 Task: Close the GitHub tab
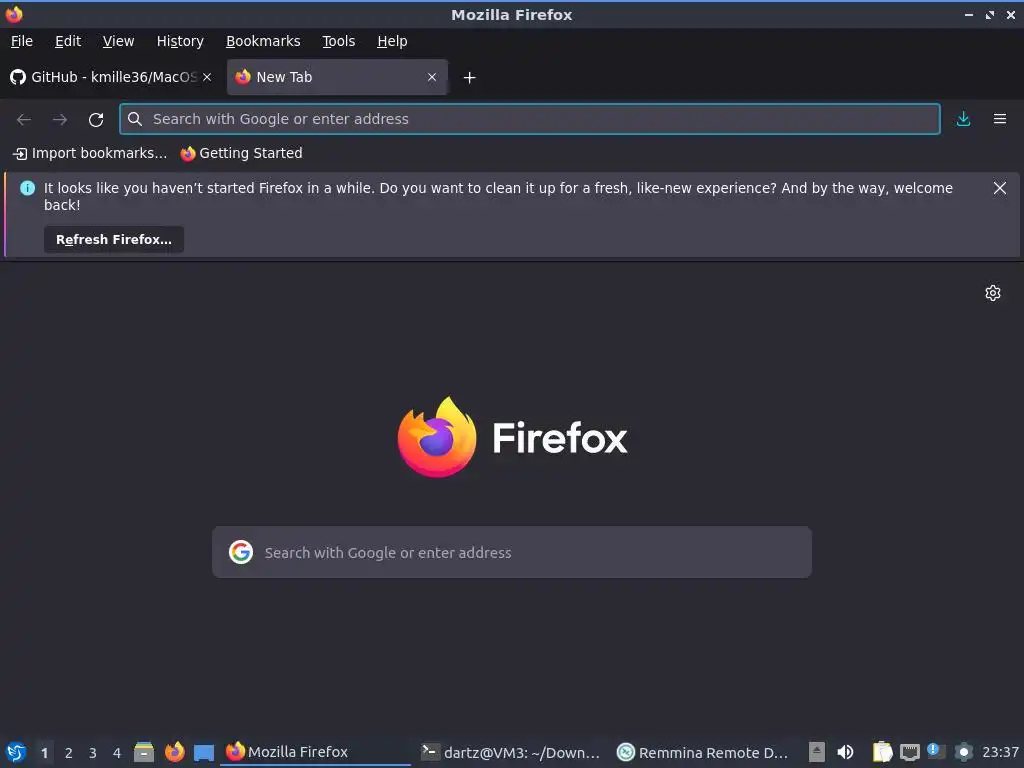(x=207, y=77)
